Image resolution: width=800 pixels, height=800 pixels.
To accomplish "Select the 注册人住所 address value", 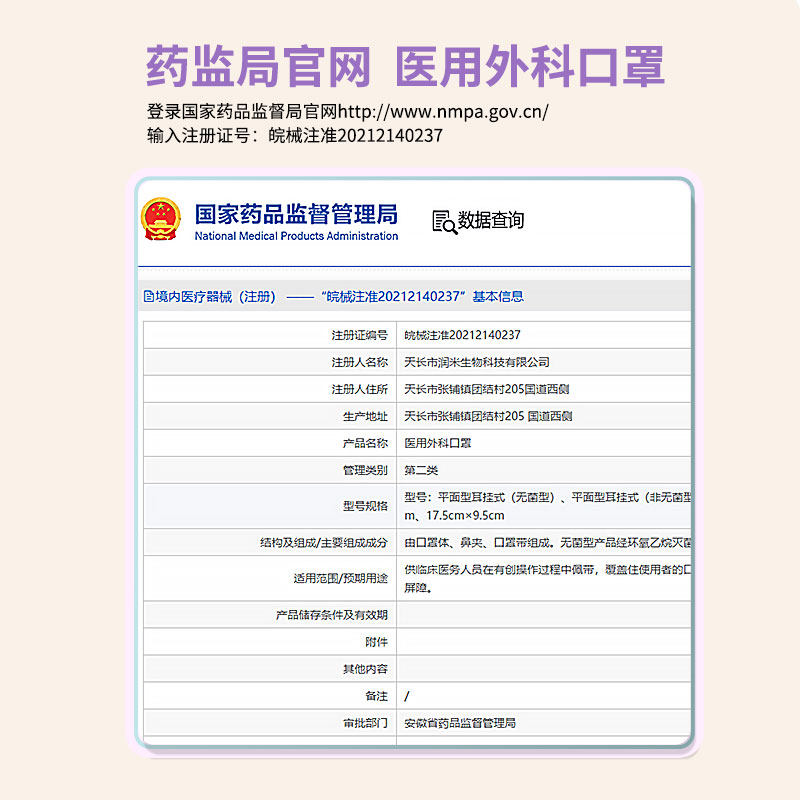I will [486, 389].
